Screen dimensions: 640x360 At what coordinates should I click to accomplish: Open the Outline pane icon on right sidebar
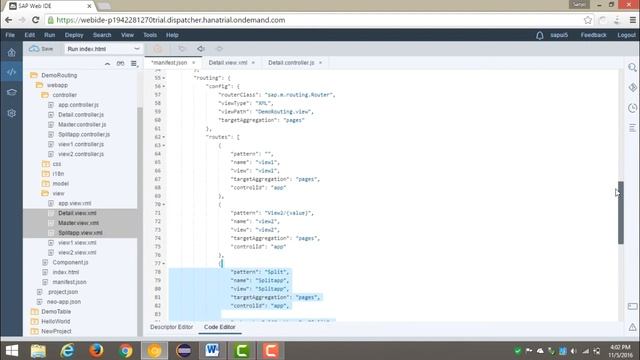tap(632, 128)
